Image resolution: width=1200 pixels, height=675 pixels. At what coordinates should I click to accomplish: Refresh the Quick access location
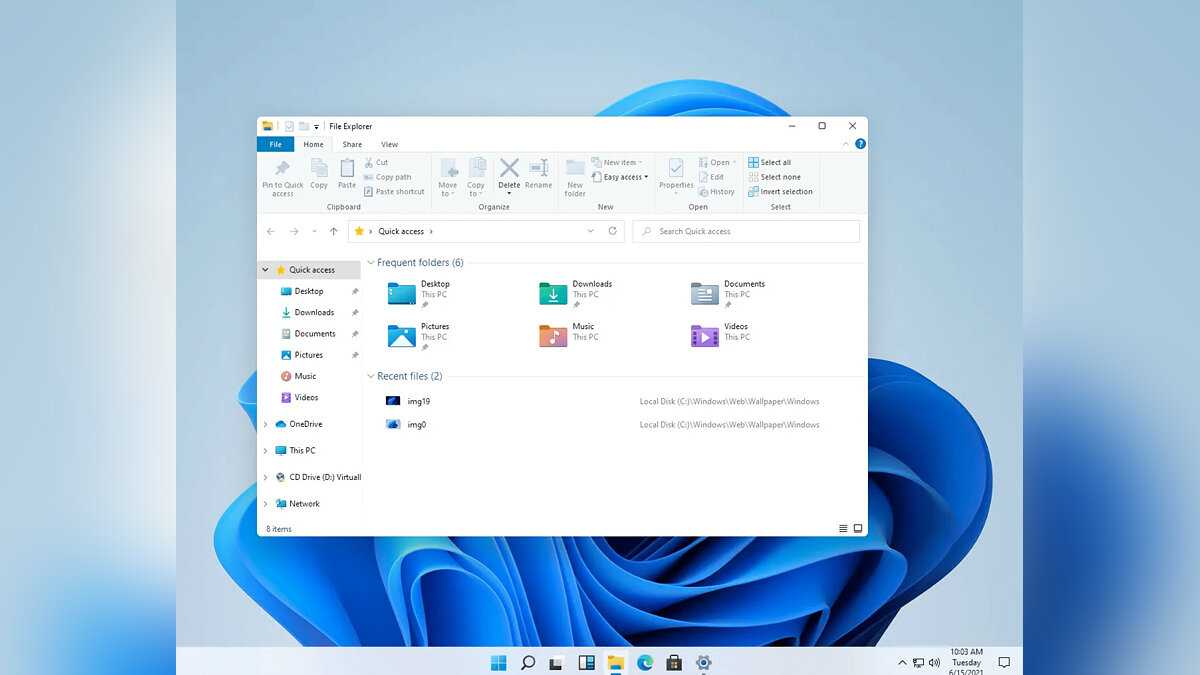pos(613,231)
